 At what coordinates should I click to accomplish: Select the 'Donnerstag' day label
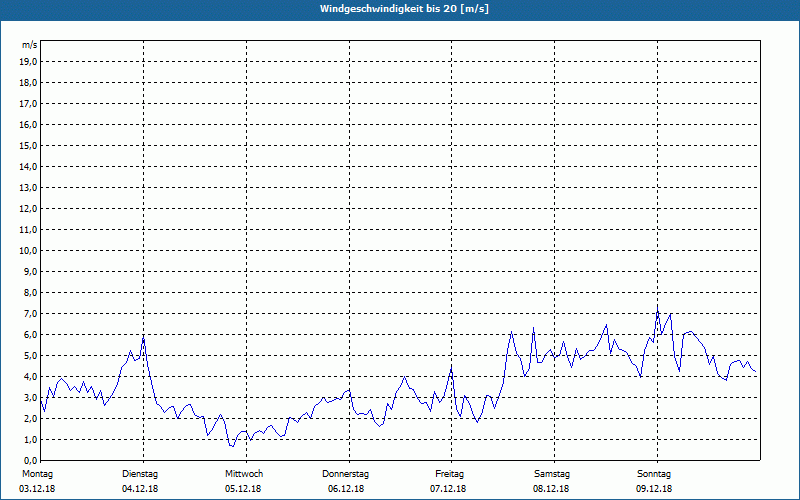[x=345, y=474]
